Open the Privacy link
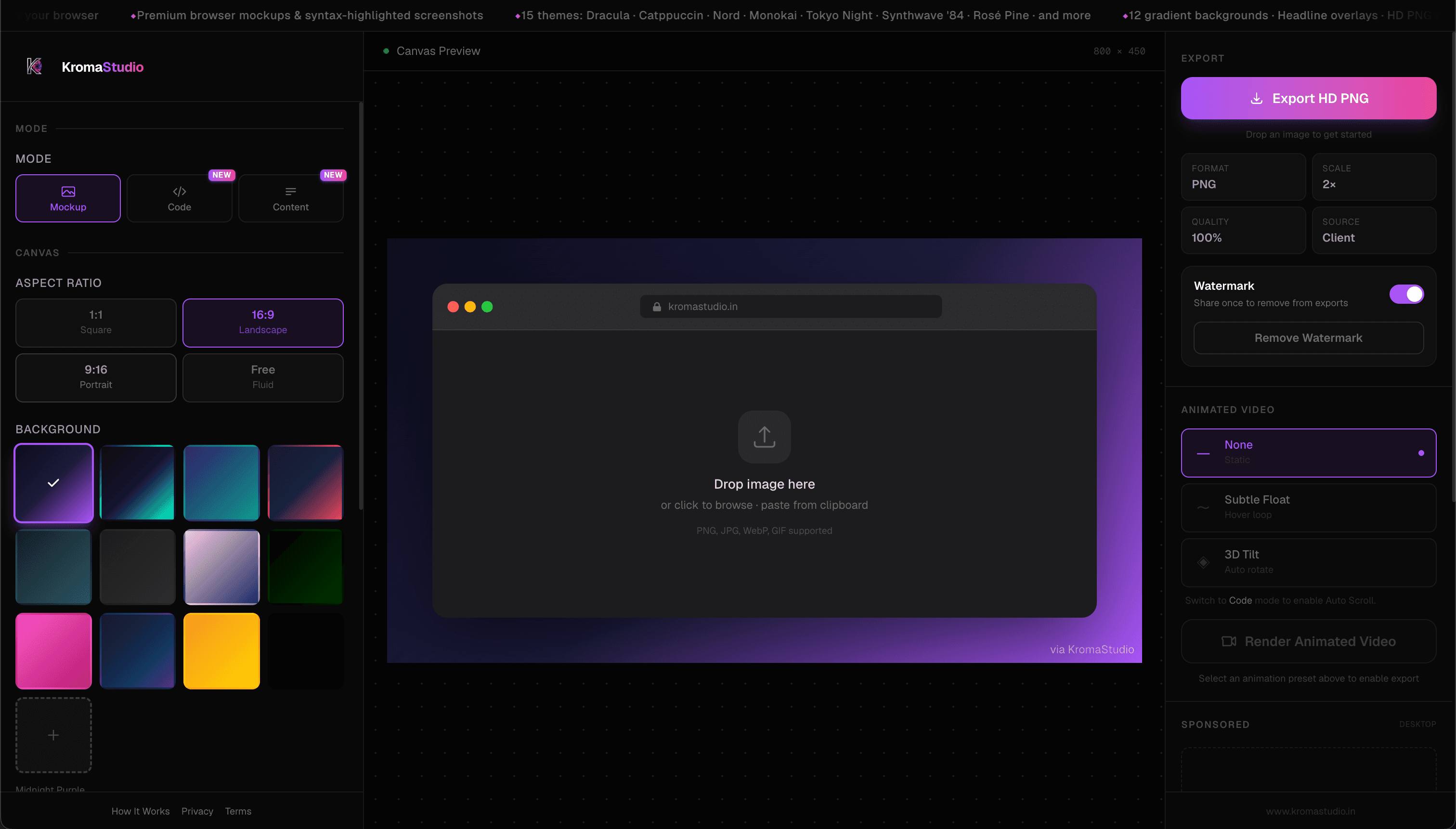The width and height of the screenshot is (1456, 829). pyautogui.click(x=197, y=811)
